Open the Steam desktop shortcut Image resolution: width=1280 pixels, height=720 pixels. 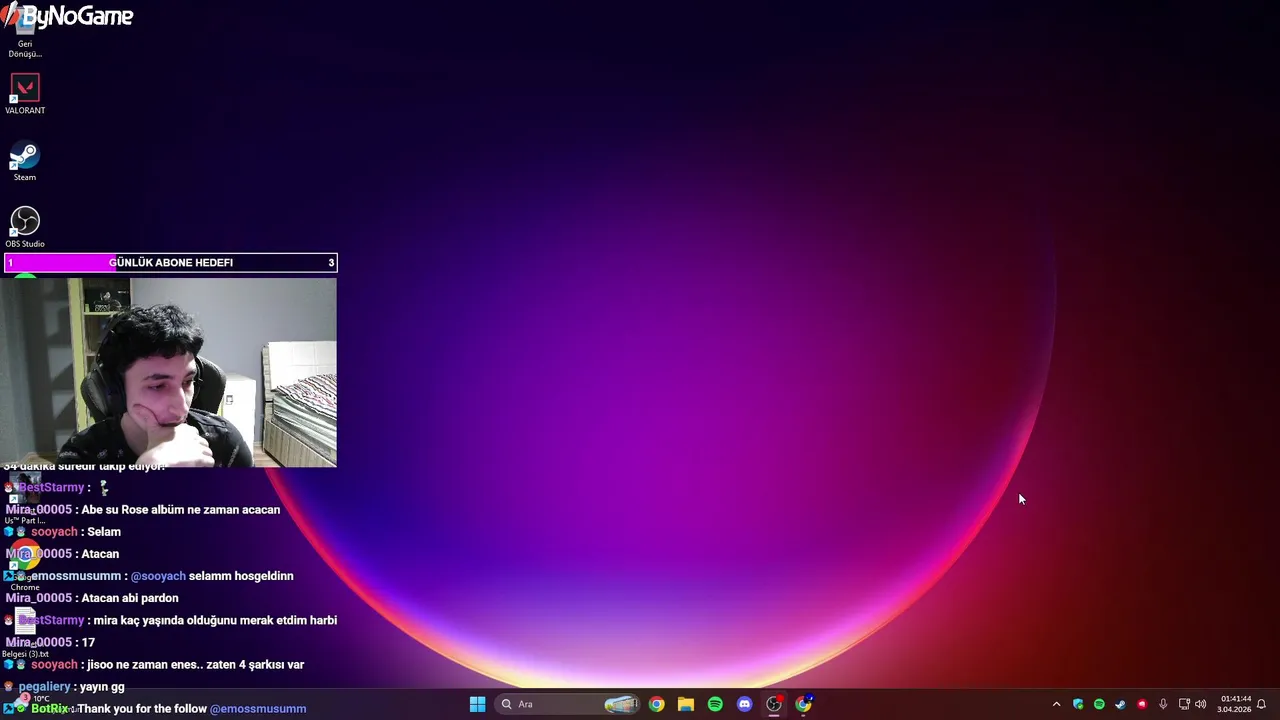pyautogui.click(x=25, y=162)
